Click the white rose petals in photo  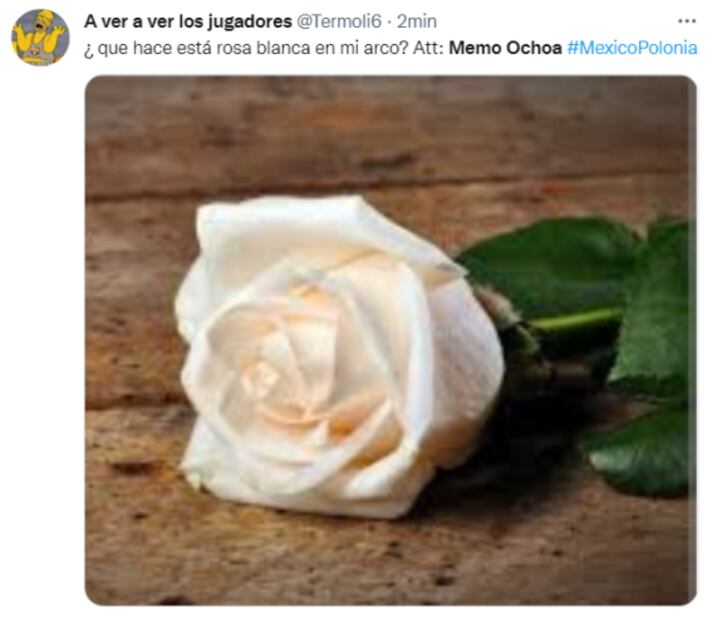click(338, 357)
